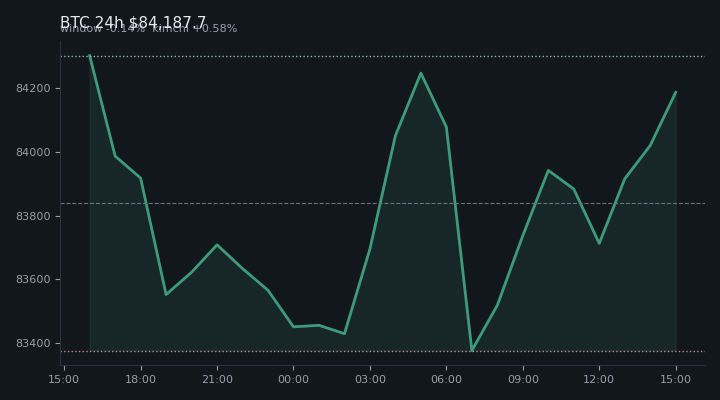Select the 84200 y-axis label
Image resolution: width=720 pixels, height=400 pixels.
coord(34,88)
